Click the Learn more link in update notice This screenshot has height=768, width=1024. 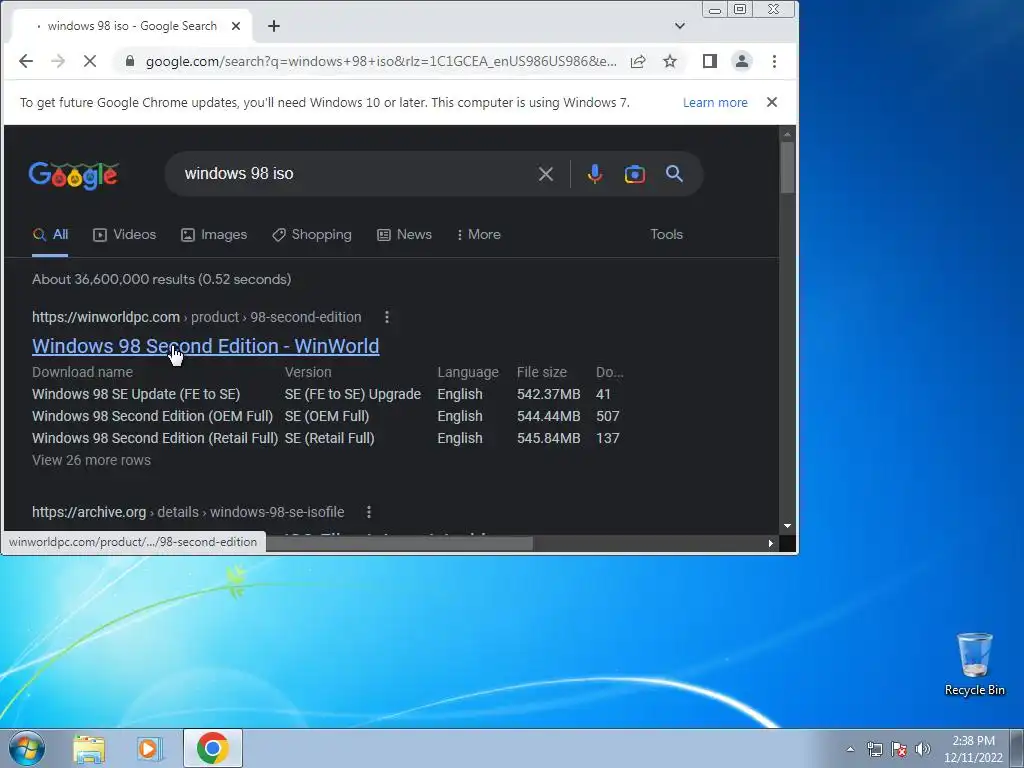tap(715, 103)
